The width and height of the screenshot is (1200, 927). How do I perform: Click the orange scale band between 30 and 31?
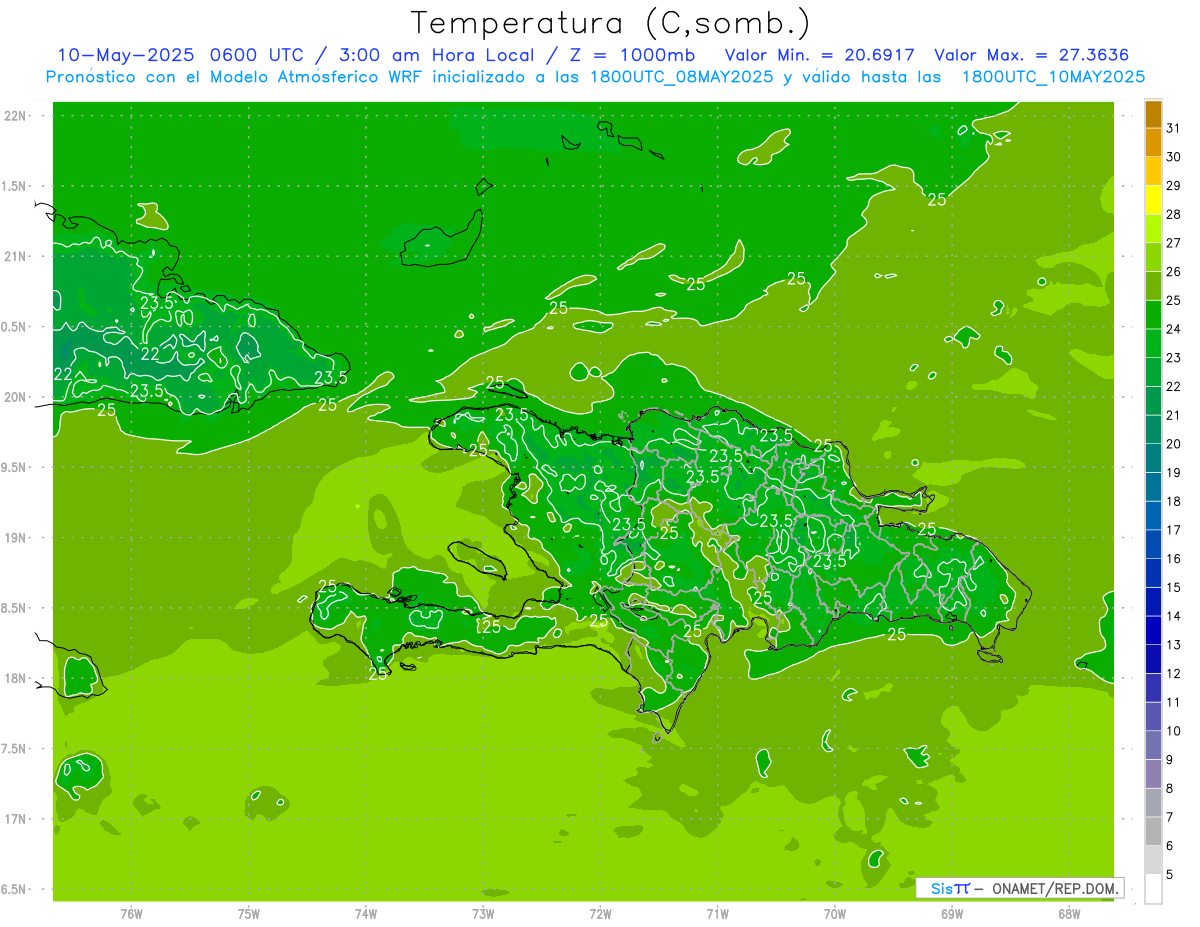coord(1153,142)
